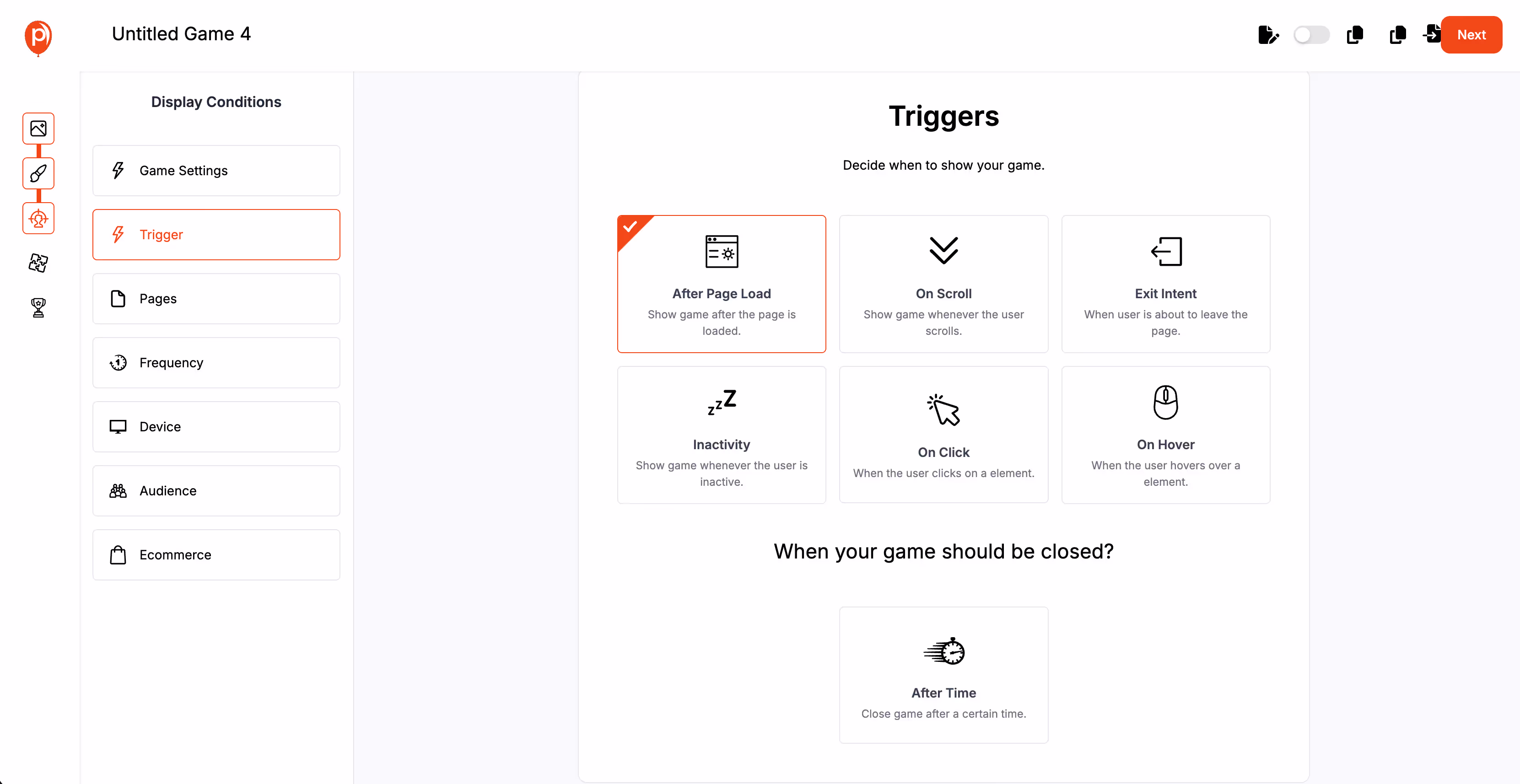This screenshot has height=784, width=1520.
Task: Select the On Hover trigger card
Action: point(1165,435)
